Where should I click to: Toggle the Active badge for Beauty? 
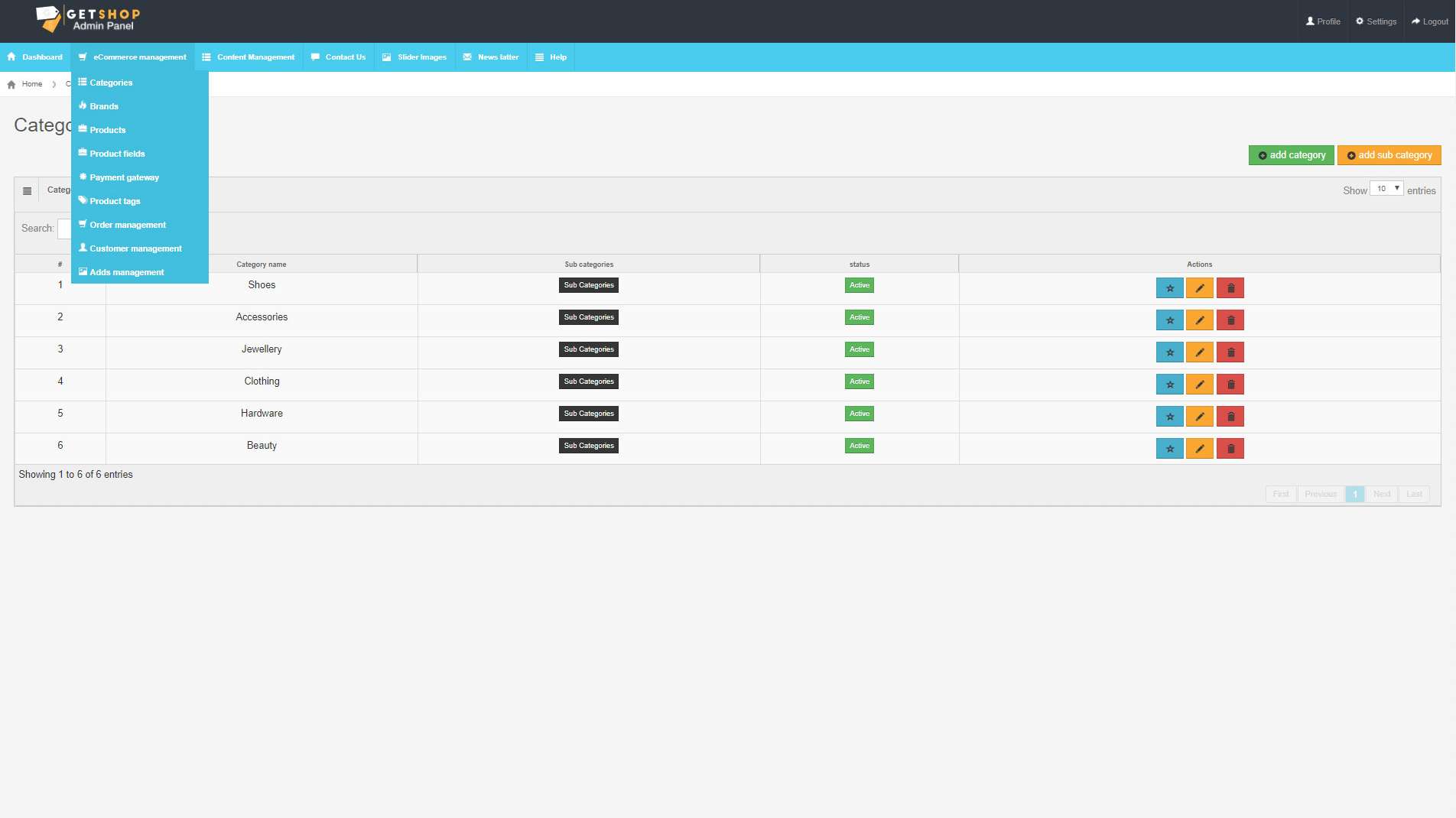(x=859, y=446)
